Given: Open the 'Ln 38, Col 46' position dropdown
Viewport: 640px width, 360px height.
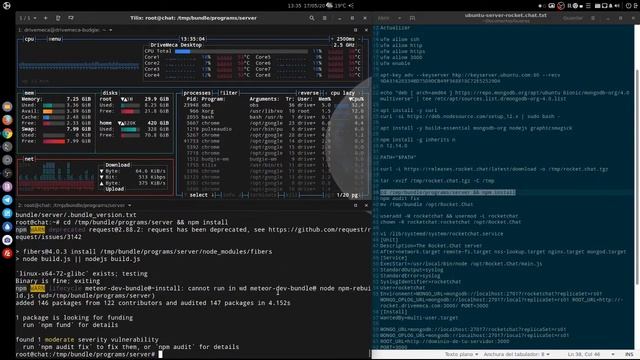Looking at the screenshot, I should tap(591, 354).
